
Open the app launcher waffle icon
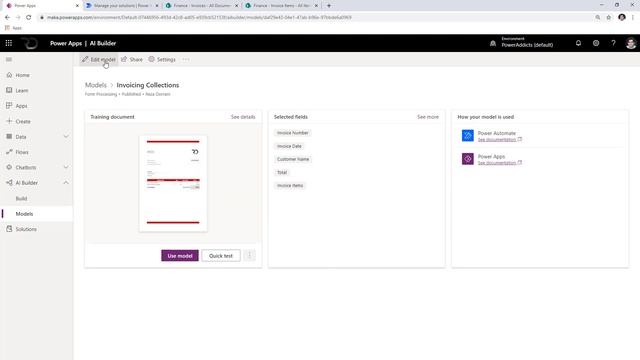pyautogui.click(x=9, y=43)
